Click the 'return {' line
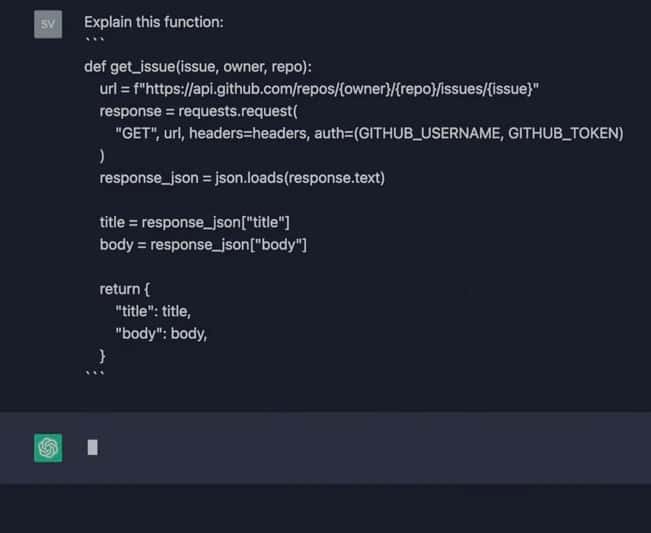This screenshot has width=651, height=533. tap(125, 289)
